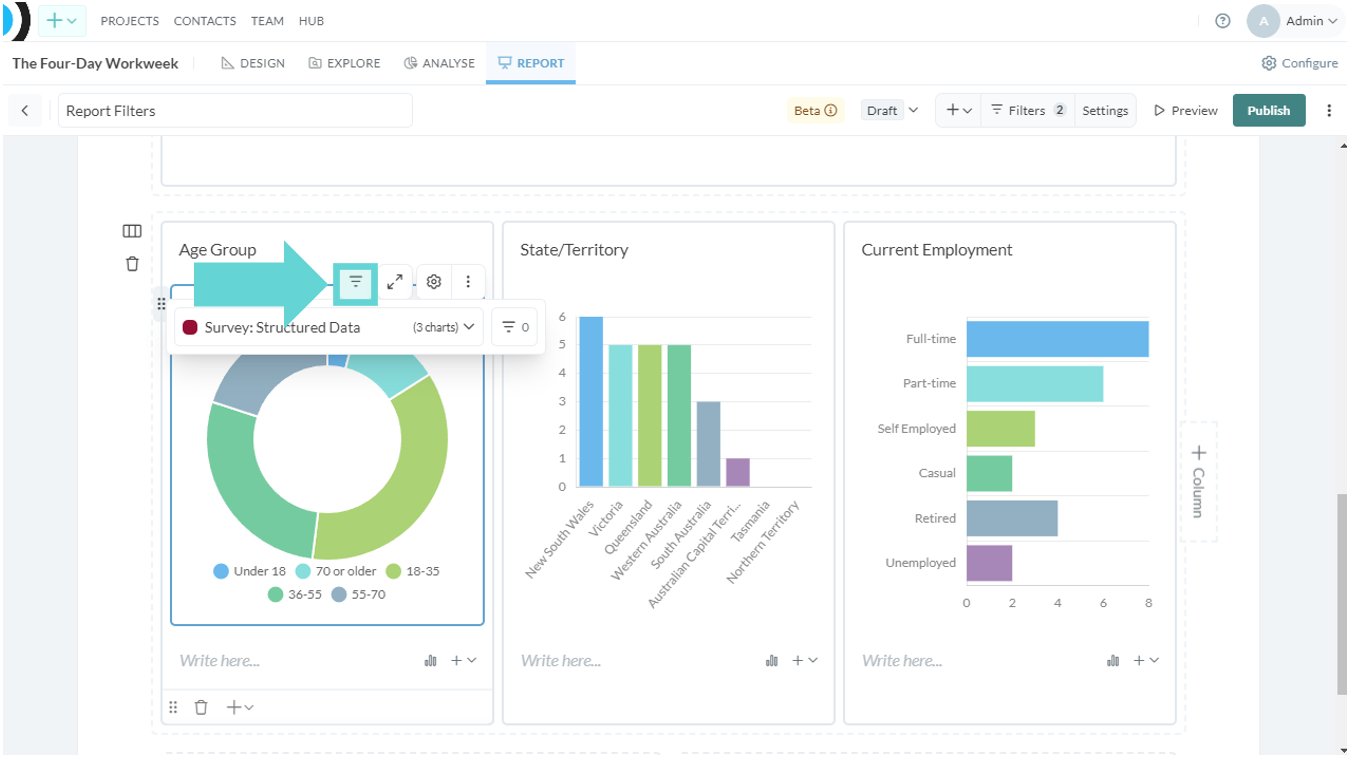Screen dimensions: 1358x761
Task: Switch to the EXPLORE tab
Action: coord(345,63)
